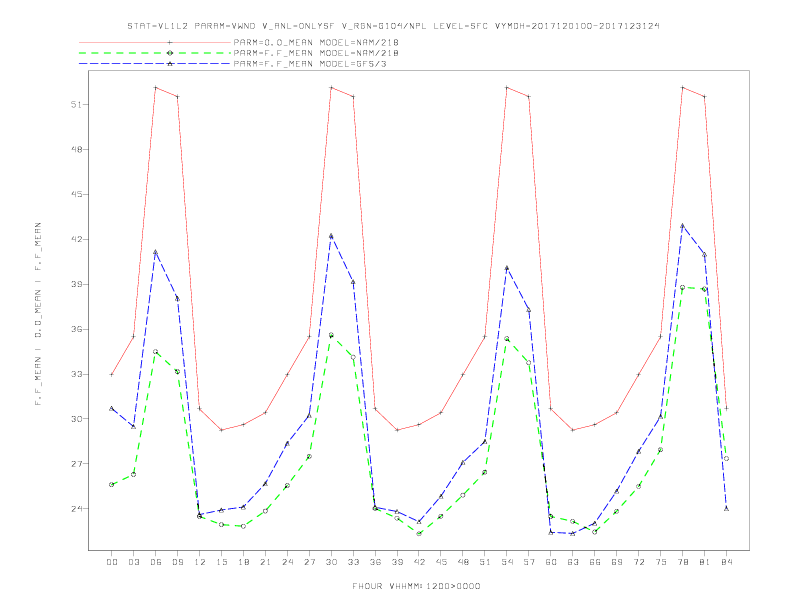Click red line peak marker at hour 06
This screenshot has height=612, width=792.
tap(156, 87)
